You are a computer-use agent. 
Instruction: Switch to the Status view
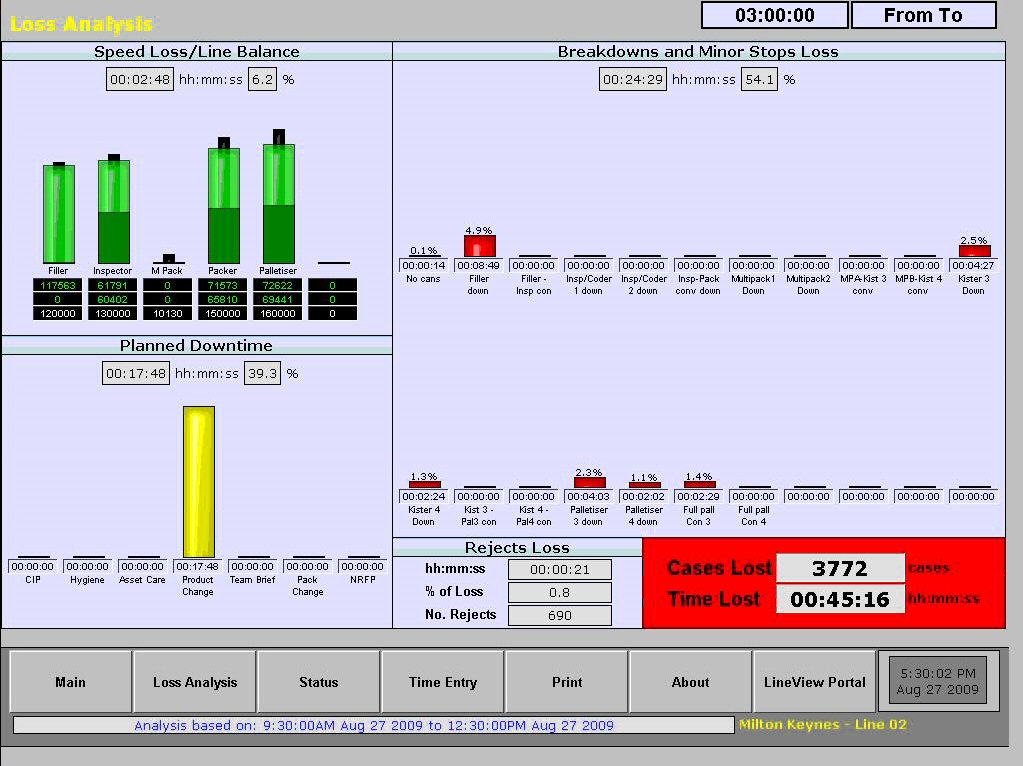pyautogui.click(x=319, y=682)
